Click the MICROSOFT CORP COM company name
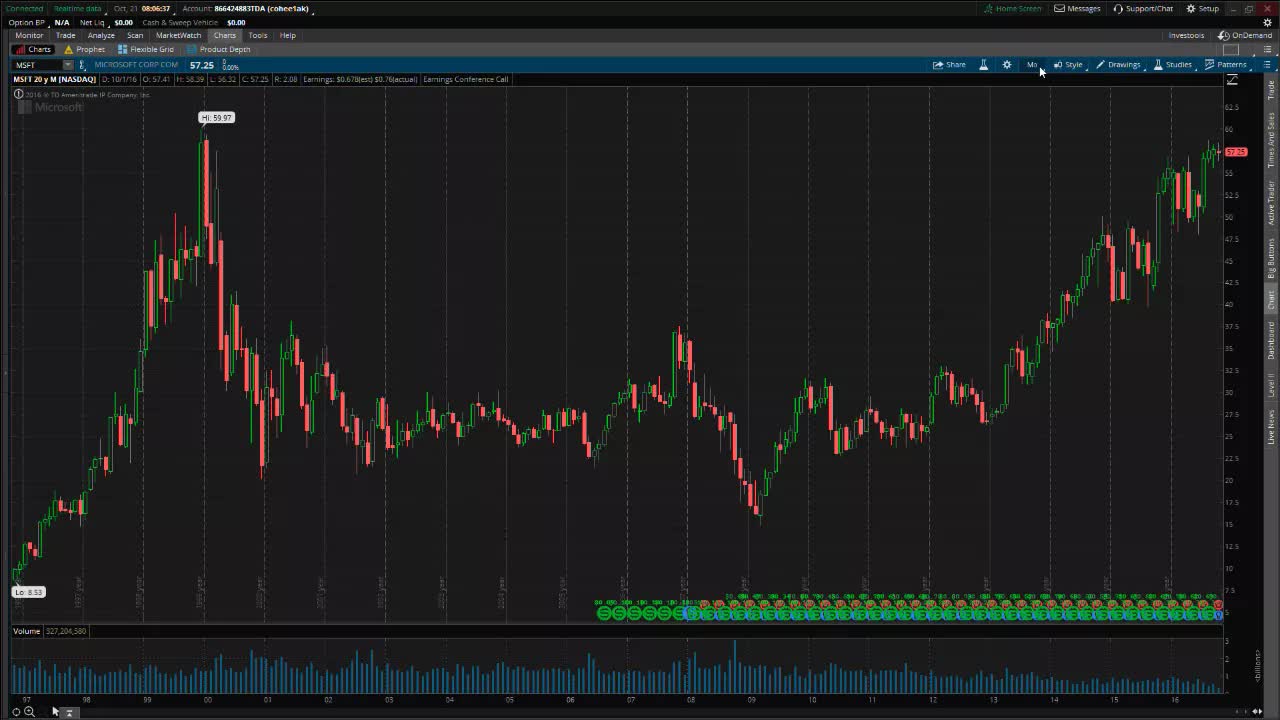The width and height of the screenshot is (1280, 720). click(x=136, y=65)
